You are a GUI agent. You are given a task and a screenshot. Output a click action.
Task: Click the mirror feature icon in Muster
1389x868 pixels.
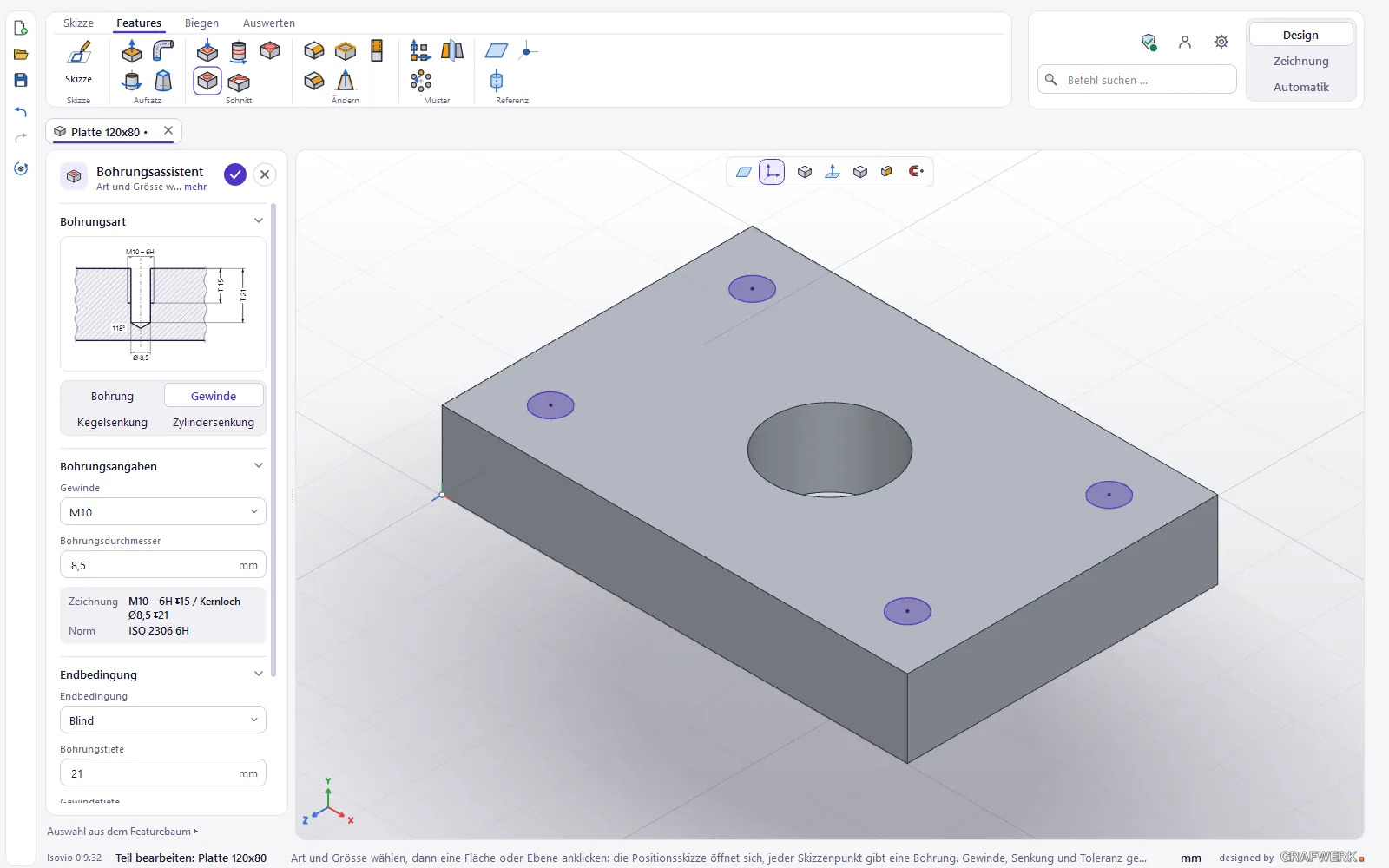452,51
